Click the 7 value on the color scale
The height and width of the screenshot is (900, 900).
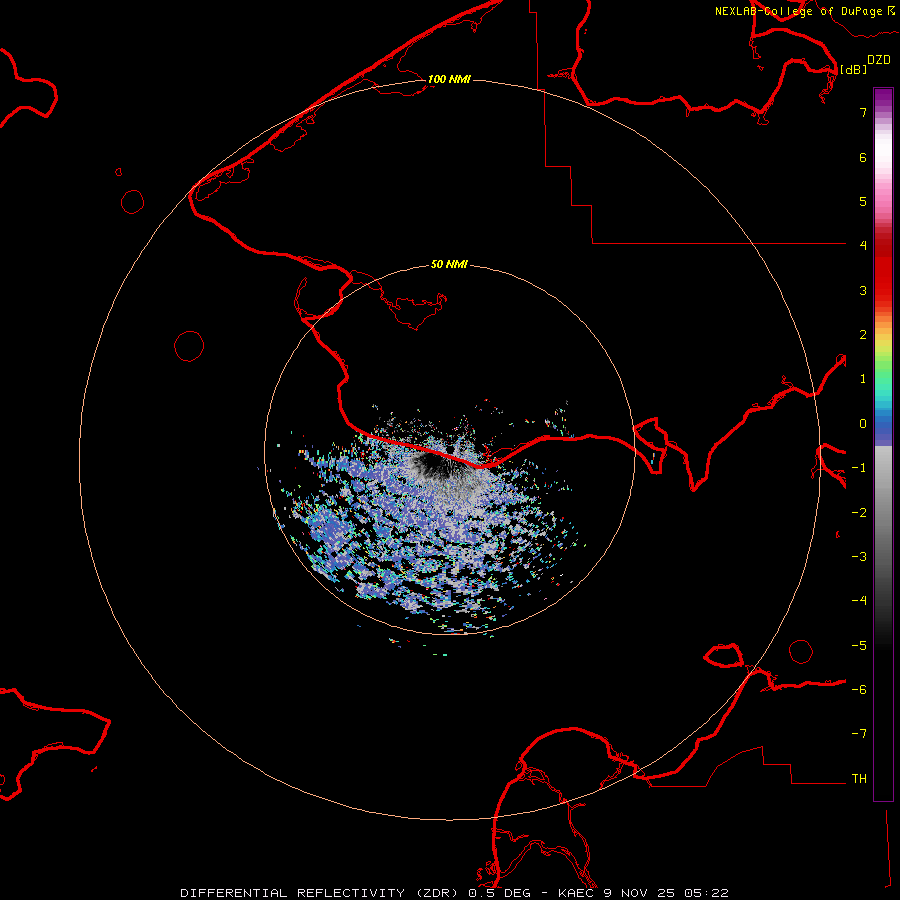[x=863, y=112]
